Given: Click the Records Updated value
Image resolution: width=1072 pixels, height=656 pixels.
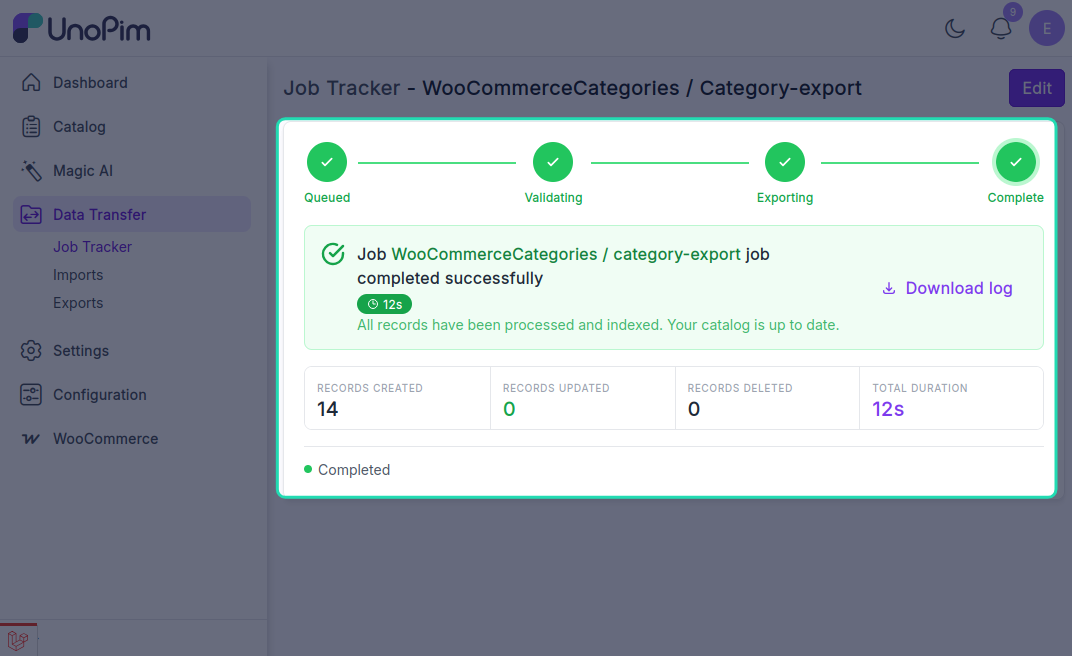Looking at the screenshot, I should point(509,409).
